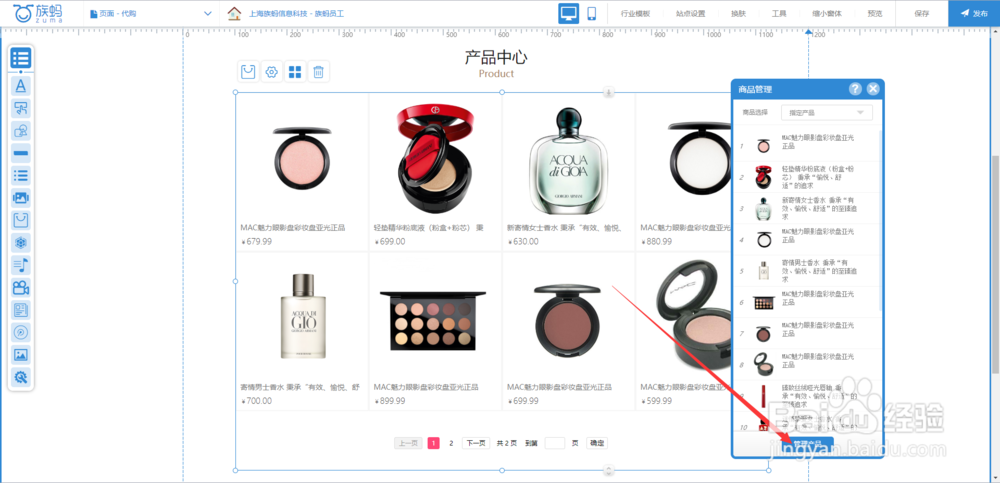The height and width of the screenshot is (483, 1000).
Task: Click the page vertical scrollbar on the right edge
Action: [x=996, y=265]
